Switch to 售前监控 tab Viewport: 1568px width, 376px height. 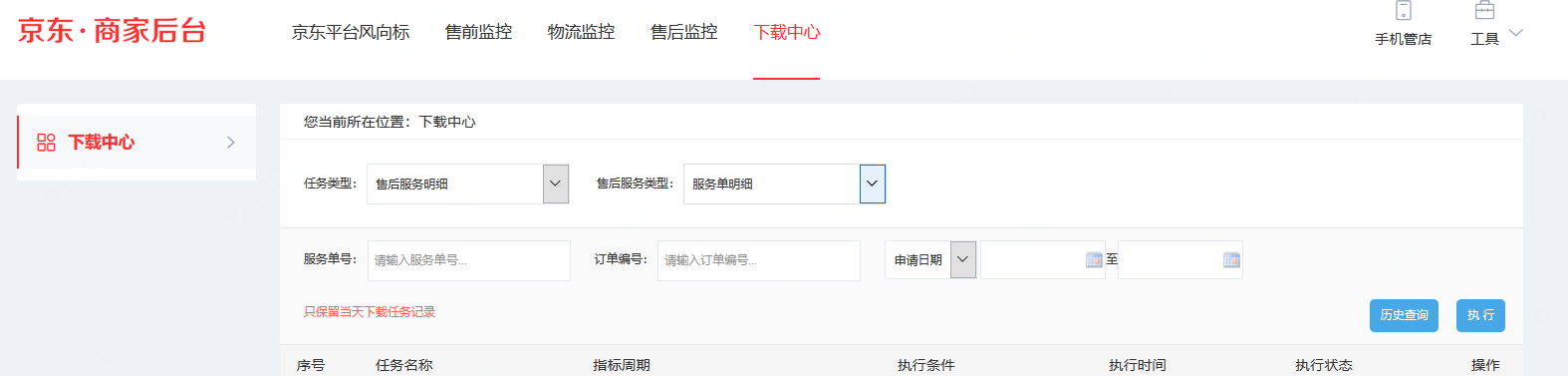pos(478,32)
